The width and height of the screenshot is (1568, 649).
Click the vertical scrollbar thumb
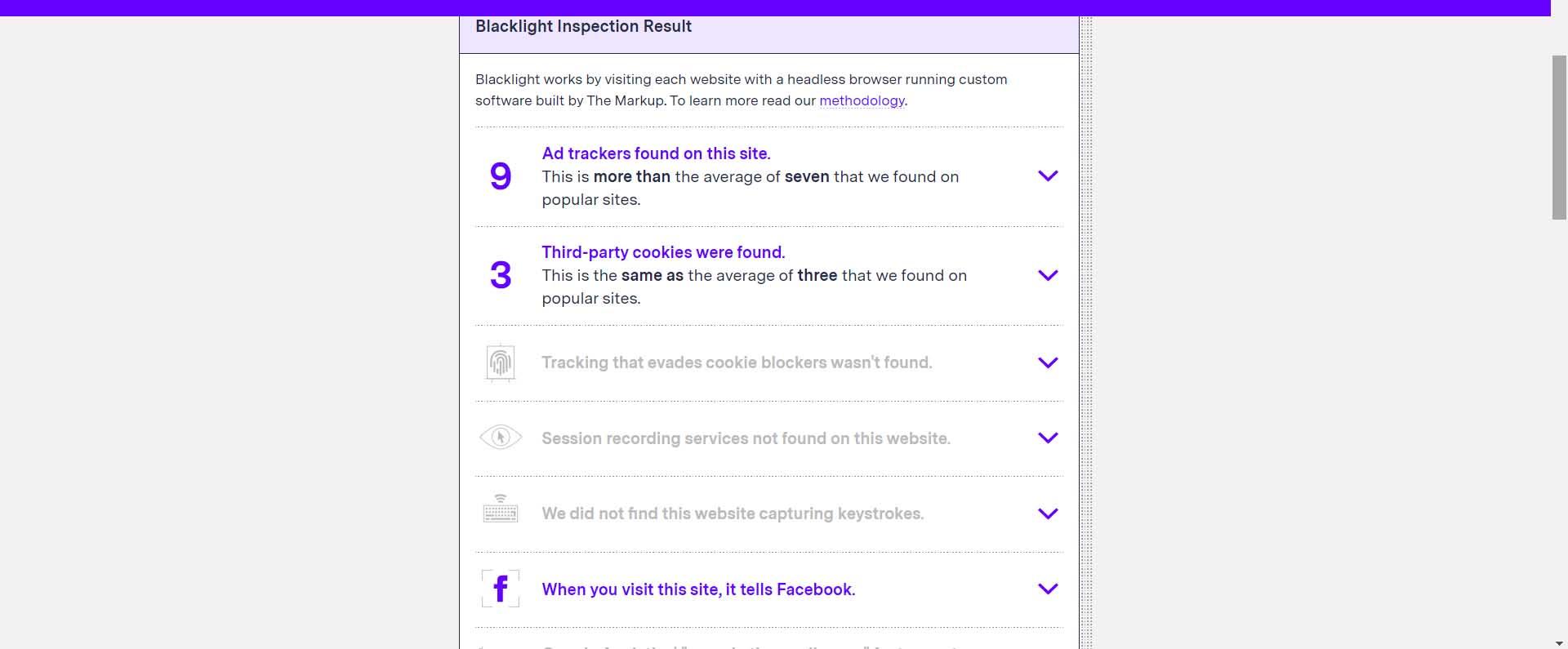[x=1559, y=137]
